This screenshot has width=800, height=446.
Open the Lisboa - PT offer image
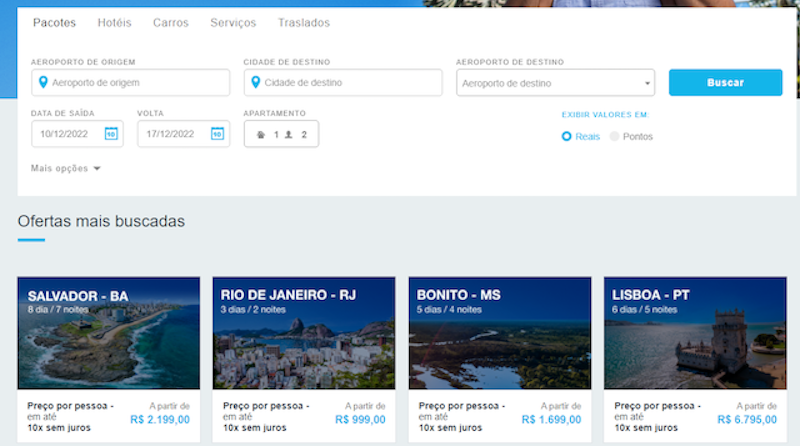[695, 333]
